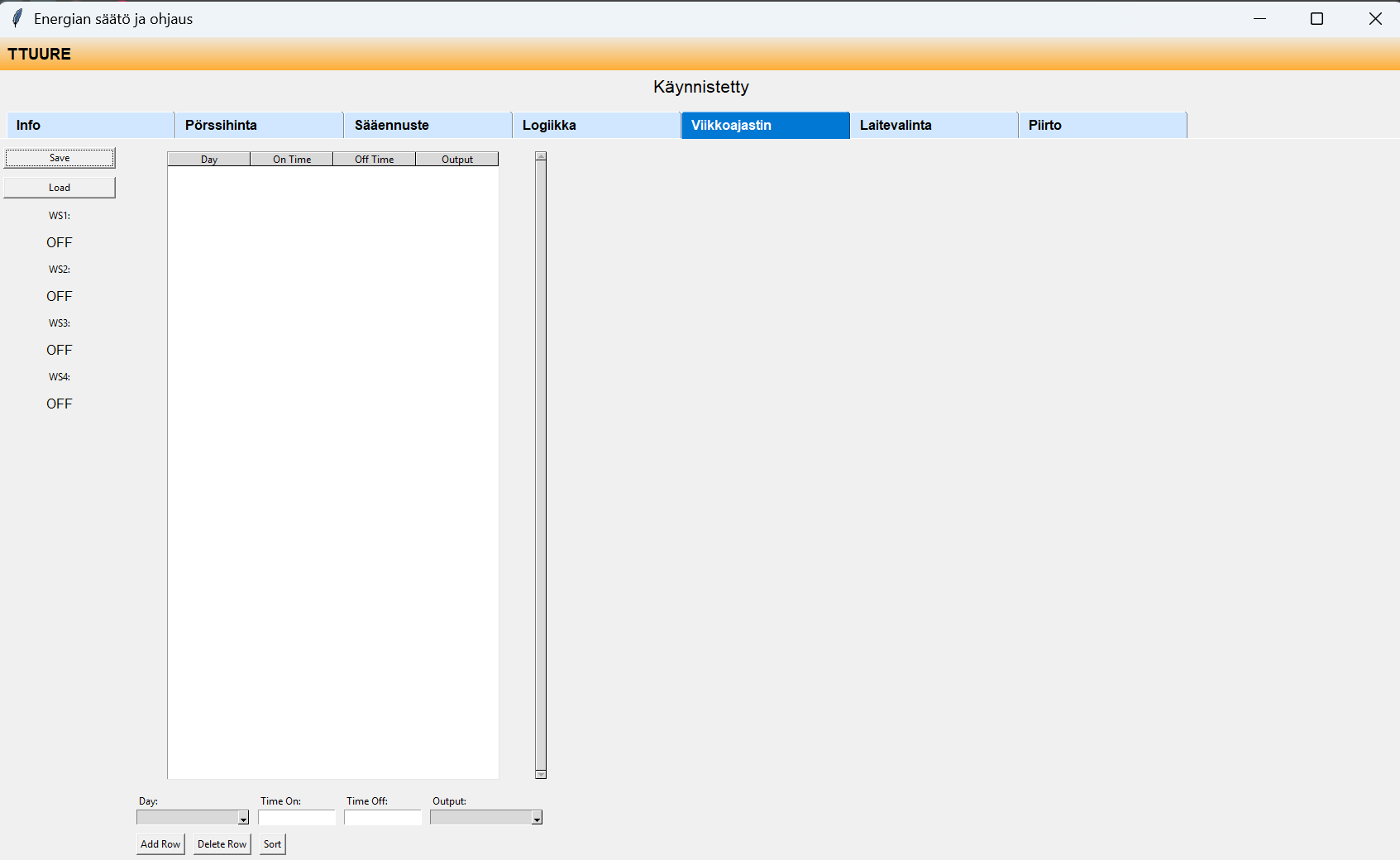The height and width of the screenshot is (860, 1400).
Task: Open the Output dropdown list
Action: 537,818
